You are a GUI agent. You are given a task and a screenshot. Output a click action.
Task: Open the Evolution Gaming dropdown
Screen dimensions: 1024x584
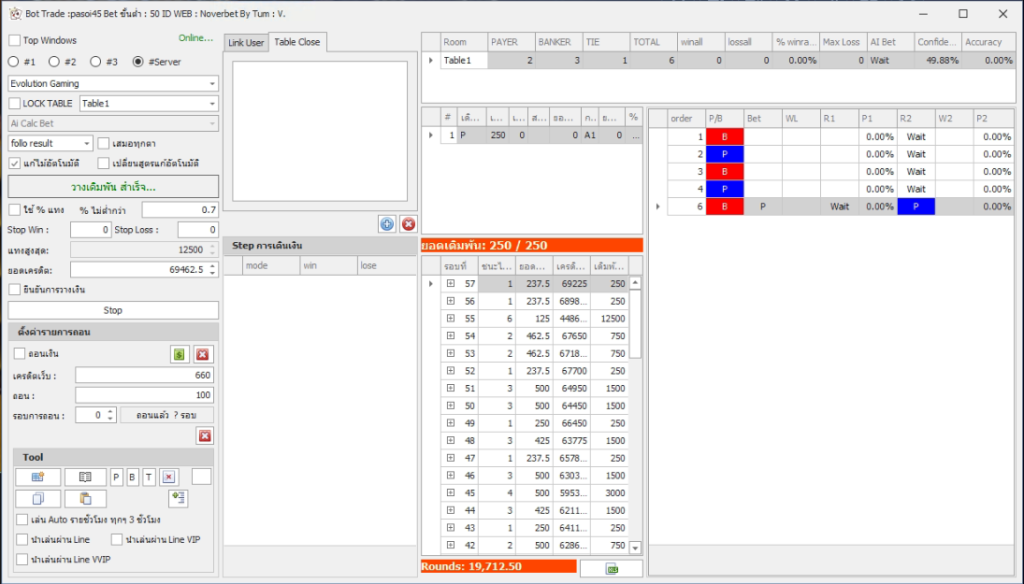(x=113, y=84)
